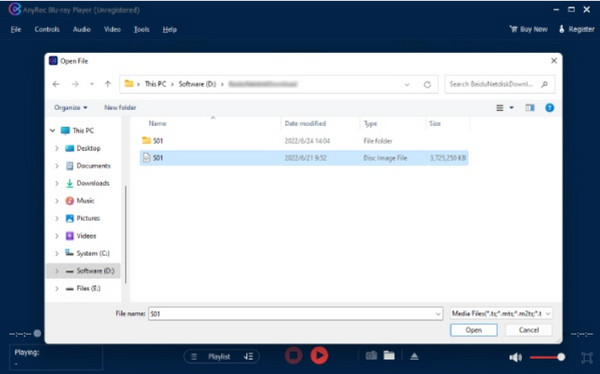Screen dimensions: 600x374
Task: Click the Cancel button
Action: pos(529,330)
